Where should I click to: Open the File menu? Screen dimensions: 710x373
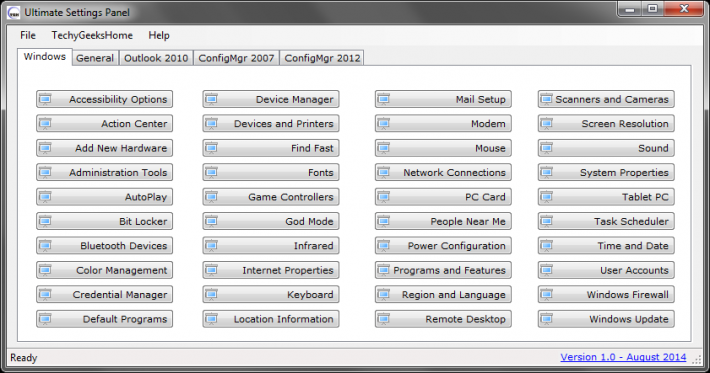pos(28,35)
